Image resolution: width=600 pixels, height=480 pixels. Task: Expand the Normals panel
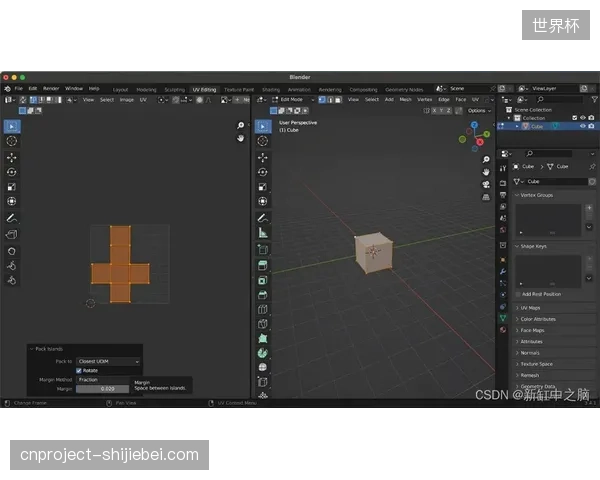pos(554,353)
